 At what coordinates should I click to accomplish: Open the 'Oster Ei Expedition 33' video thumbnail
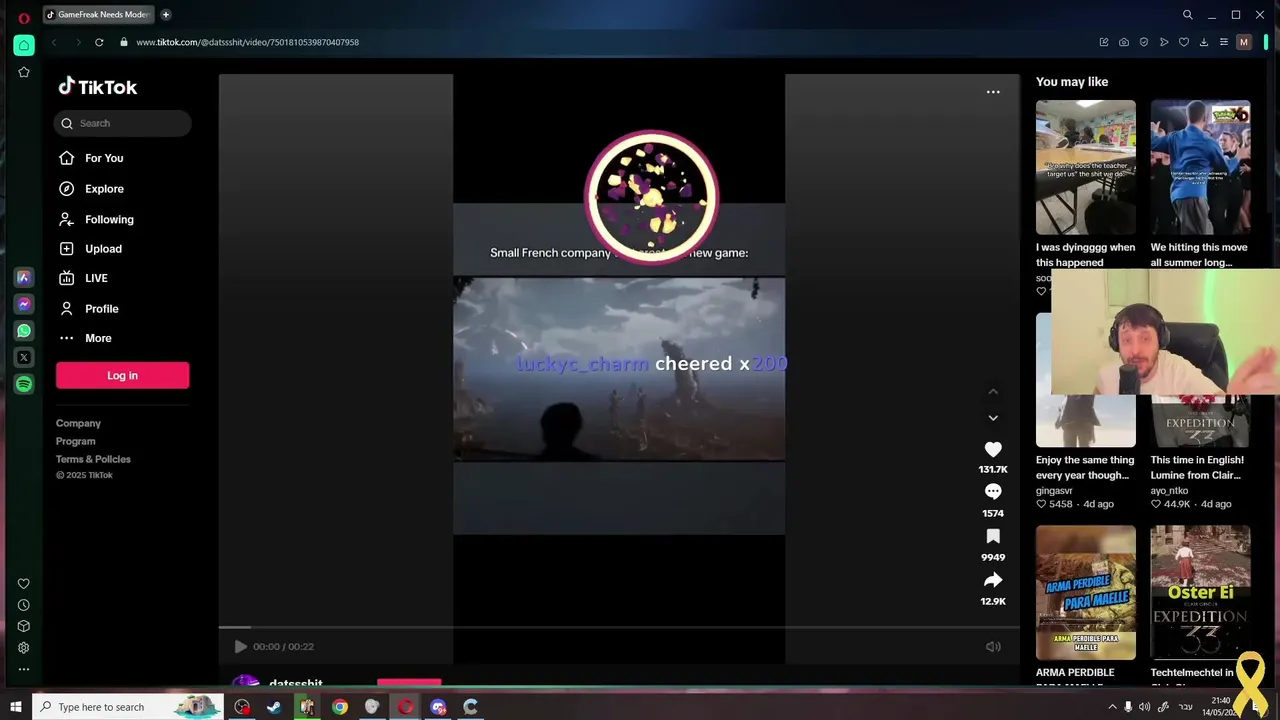pyautogui.click(x=1200, y=592)
